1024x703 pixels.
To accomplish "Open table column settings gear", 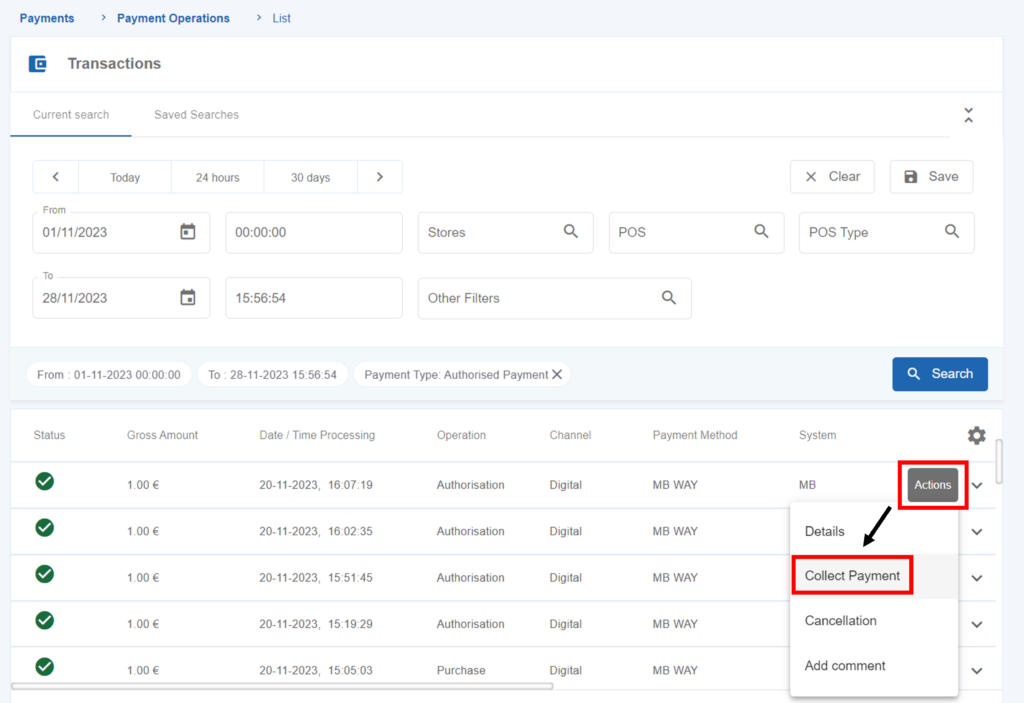I will tap(976, 436).
